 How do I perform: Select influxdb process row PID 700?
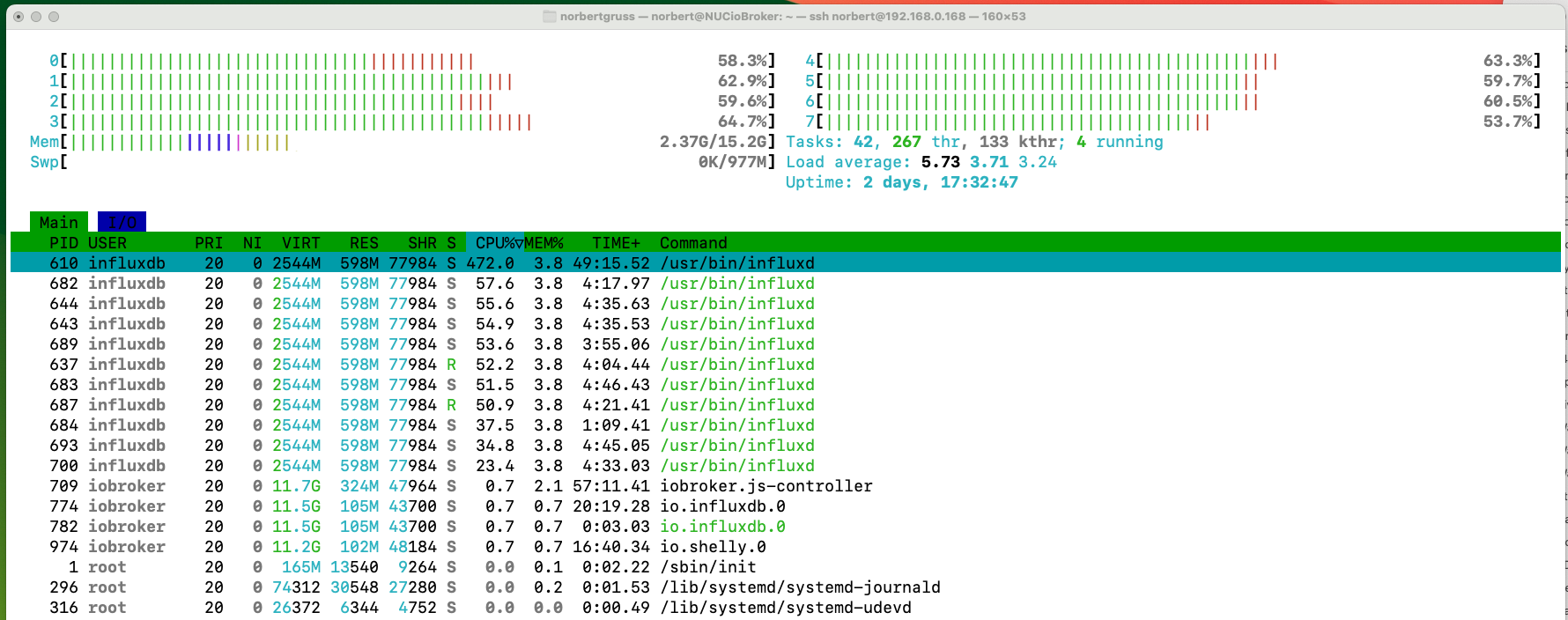pyautogui.click(x=785, y=466)
